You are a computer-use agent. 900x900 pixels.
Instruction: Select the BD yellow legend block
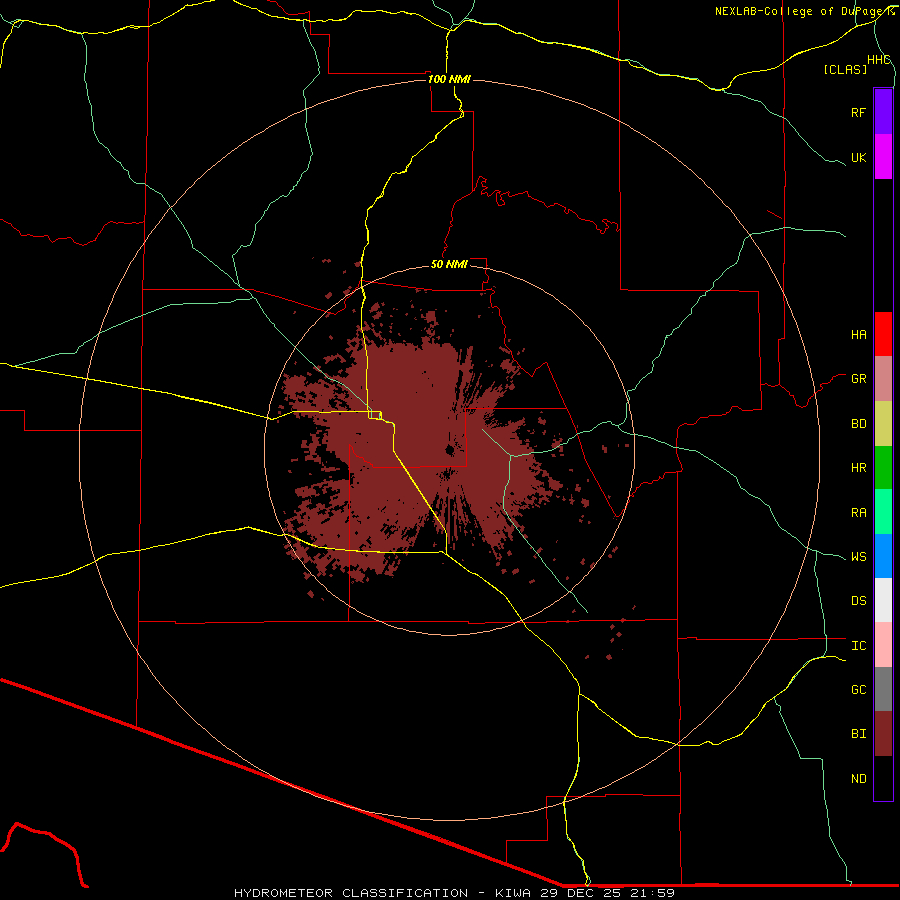883,423
